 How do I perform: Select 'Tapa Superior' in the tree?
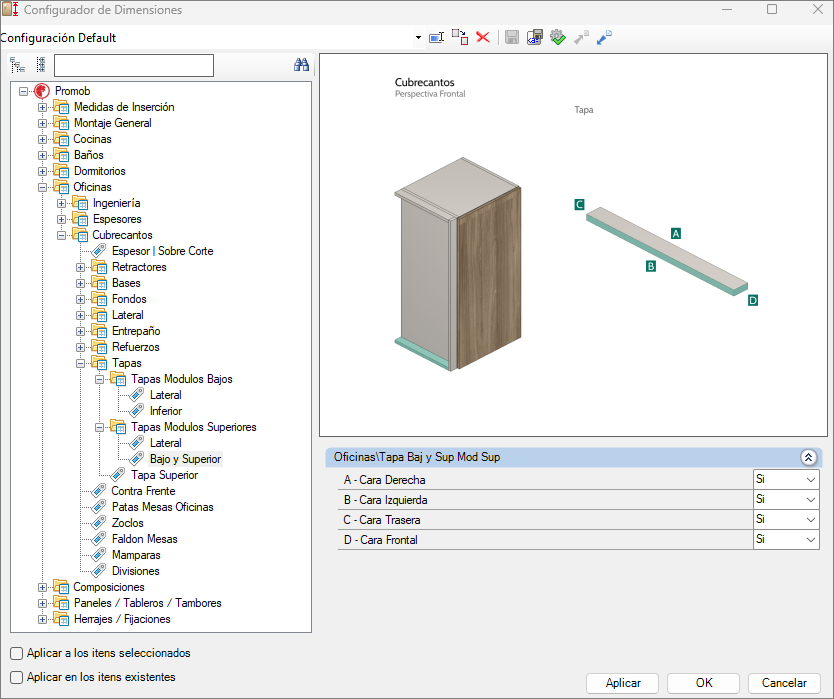[x=164, y=475]
